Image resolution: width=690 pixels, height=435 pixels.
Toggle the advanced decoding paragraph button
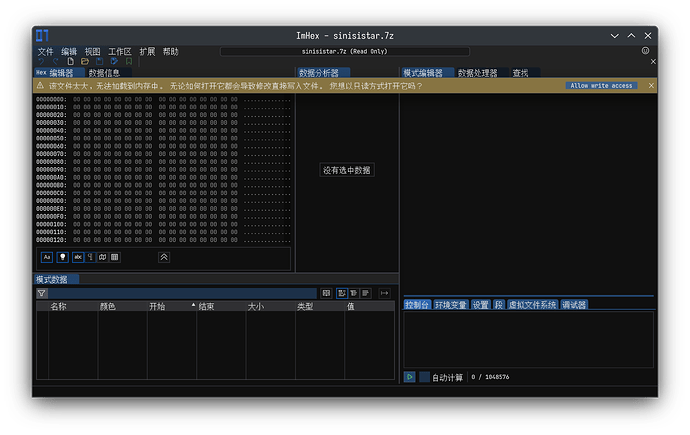[x=90, y=257]
